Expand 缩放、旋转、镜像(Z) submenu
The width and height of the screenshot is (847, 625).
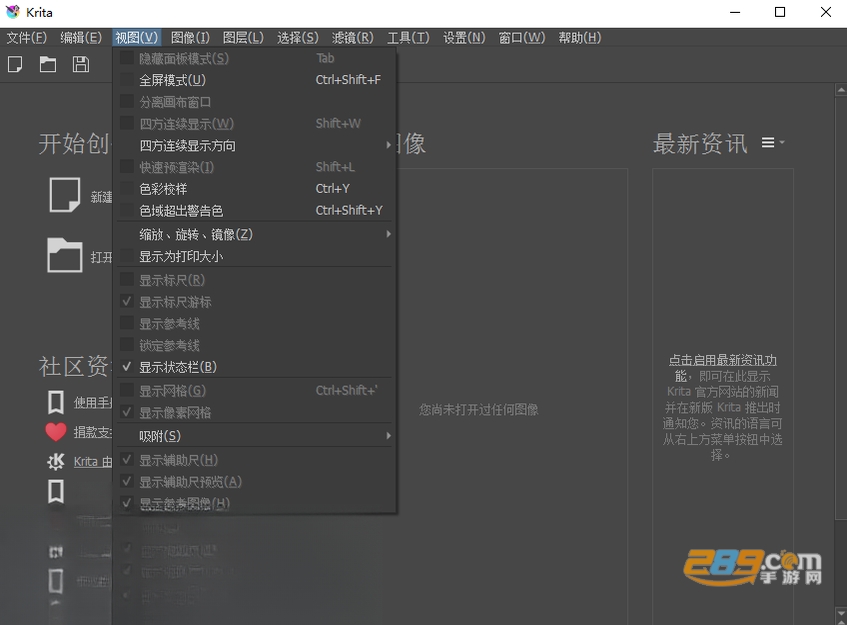255,234
